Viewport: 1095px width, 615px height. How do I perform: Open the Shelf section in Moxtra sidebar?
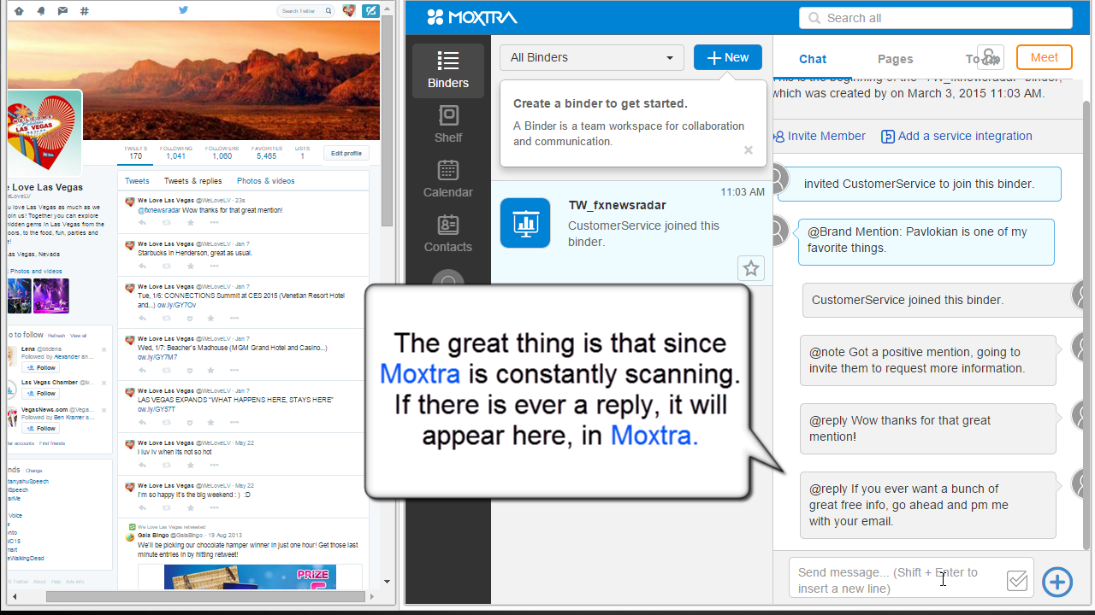click(448, 124)
